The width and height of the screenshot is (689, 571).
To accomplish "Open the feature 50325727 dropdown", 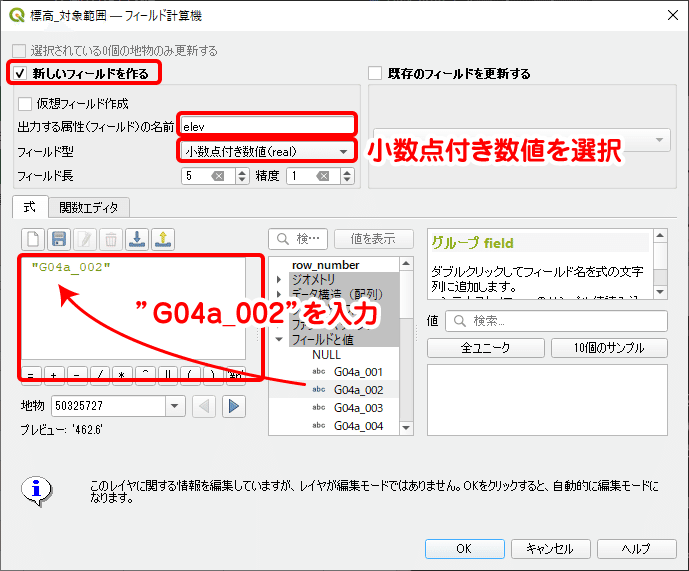I will (x=174, y=406).
